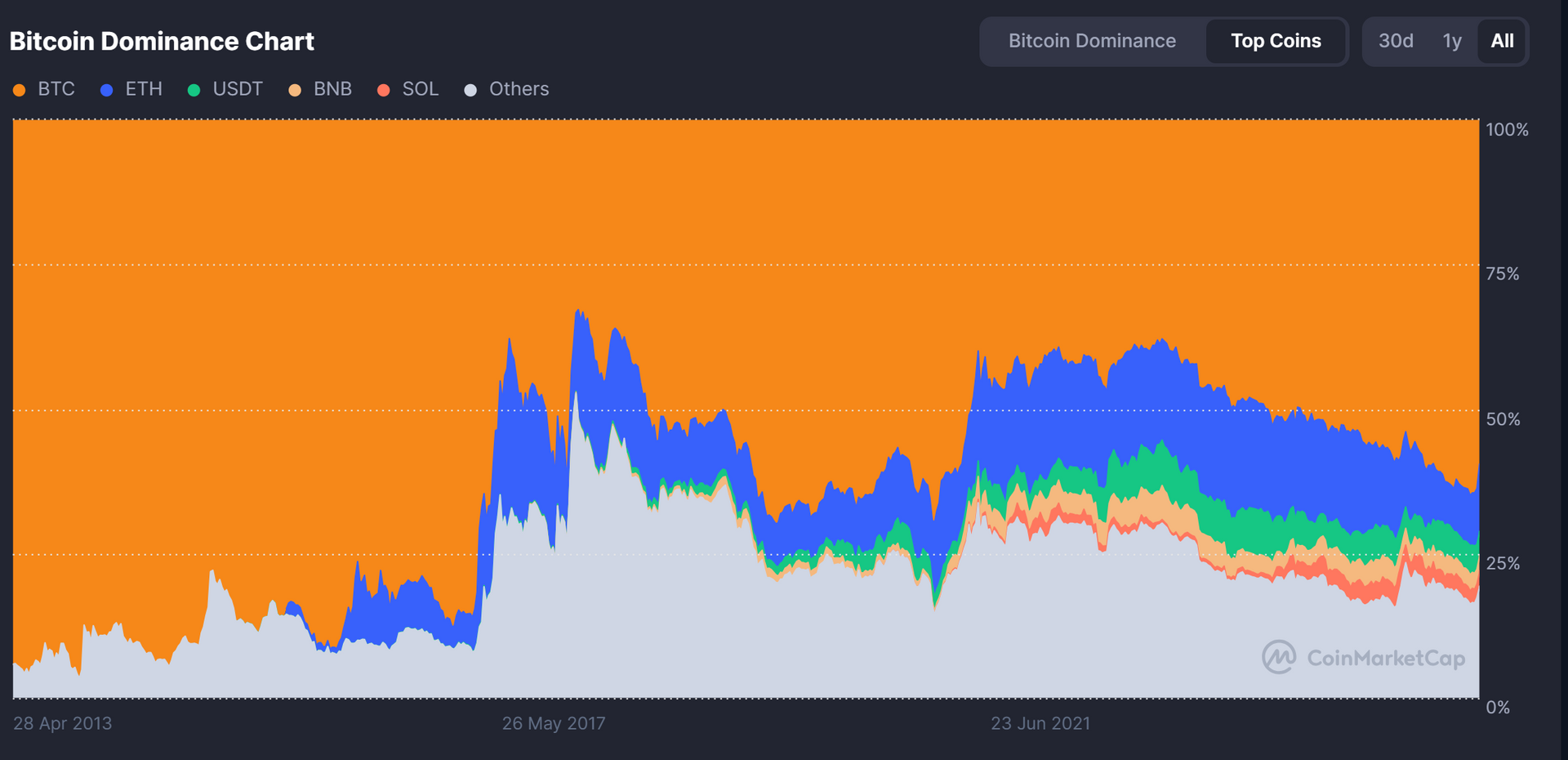Toggle USDT series in legend

(225, 89)
